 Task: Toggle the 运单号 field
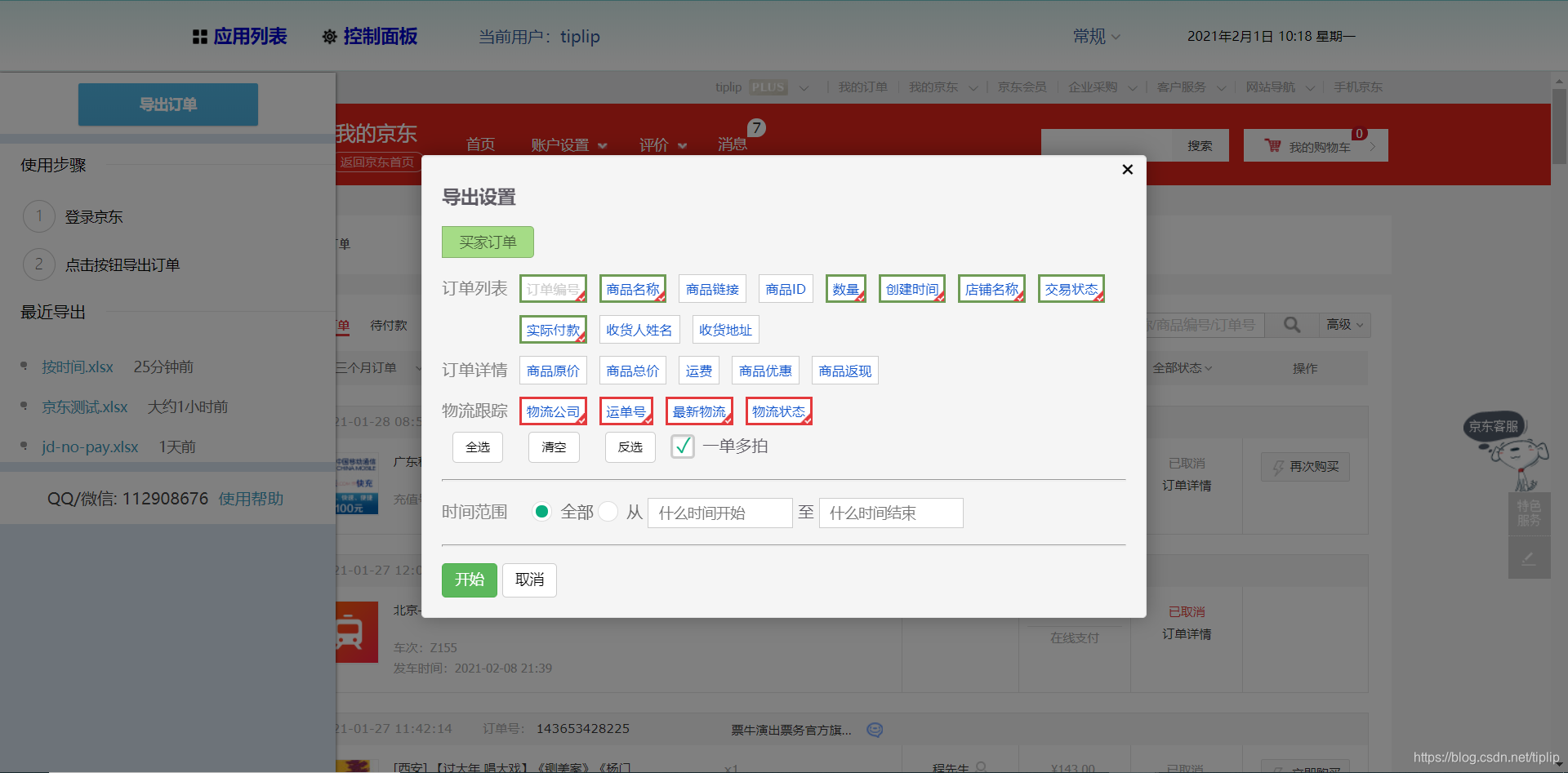point(626,411)
